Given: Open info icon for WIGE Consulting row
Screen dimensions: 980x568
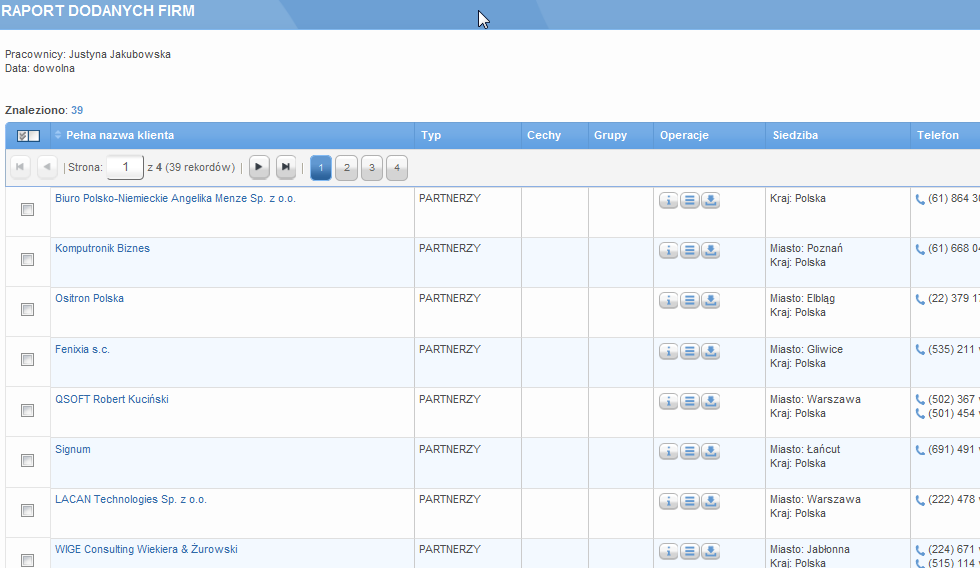Looking at the screenshot, I should [x=668, y=552].
